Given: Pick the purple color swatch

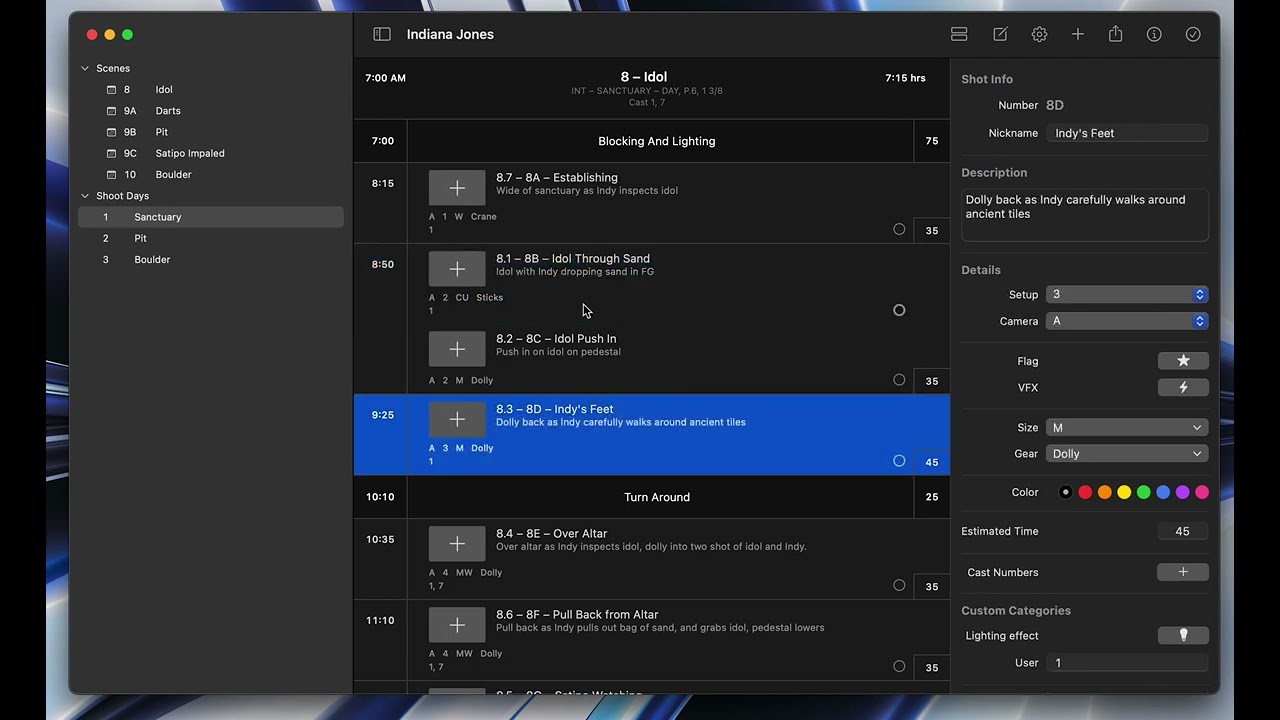Looking at the screenshot, I should click(x=1183, y=492).
